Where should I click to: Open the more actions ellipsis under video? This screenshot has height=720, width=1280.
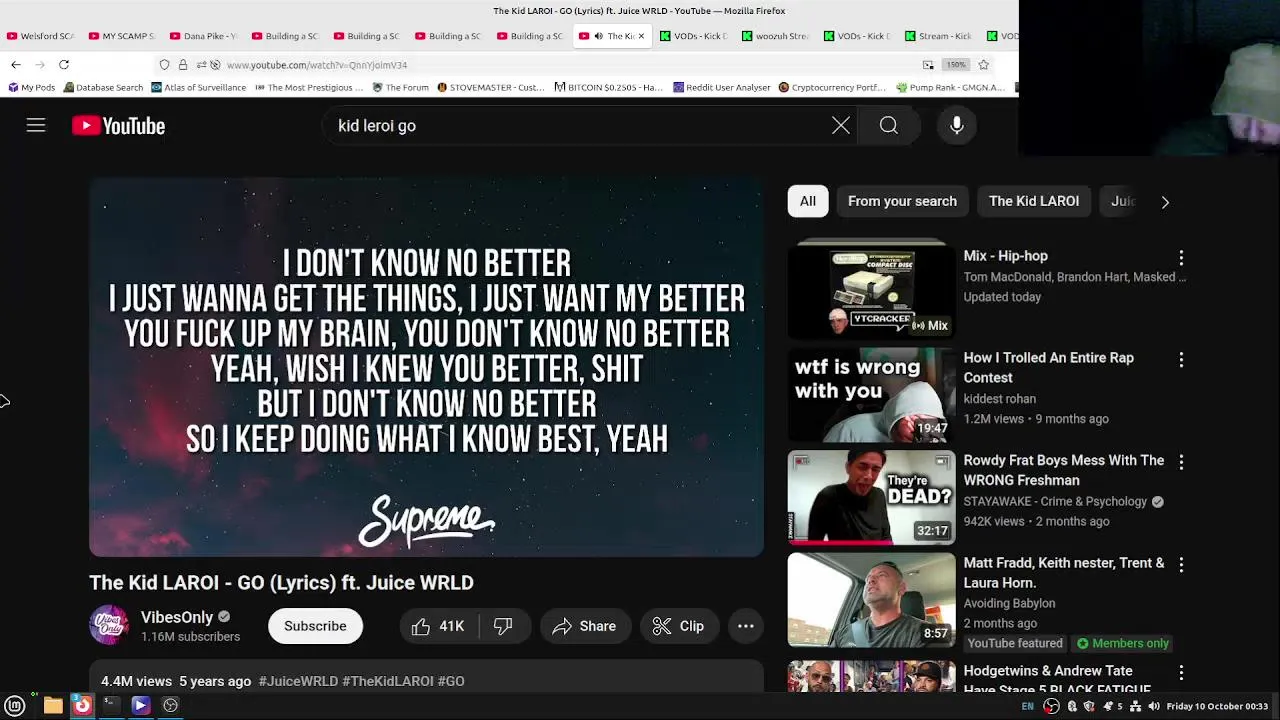click(x=746, y=626)
